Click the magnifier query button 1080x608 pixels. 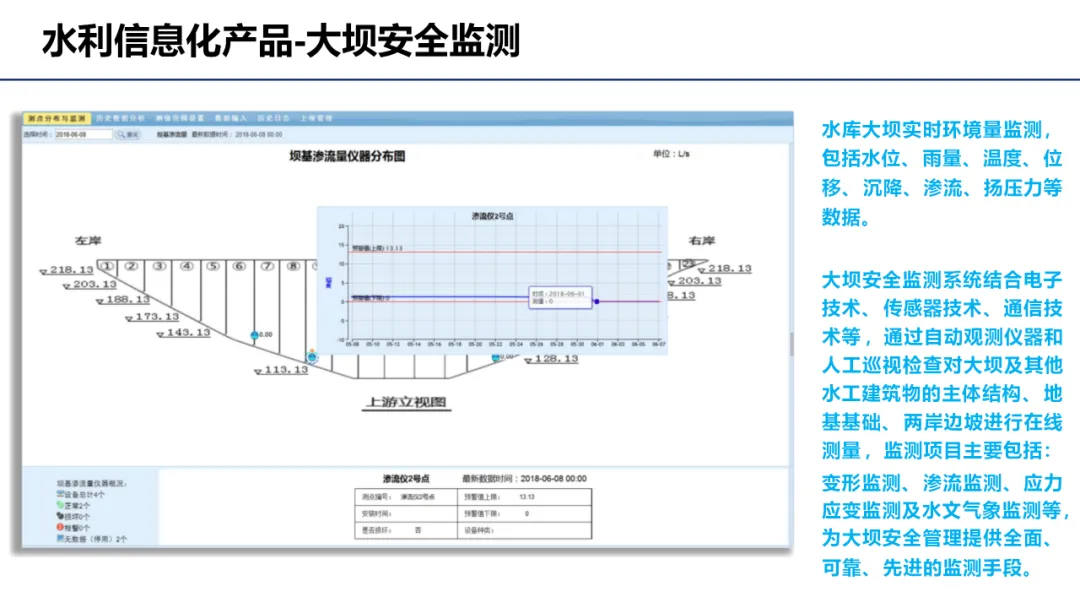pos(128,135)
